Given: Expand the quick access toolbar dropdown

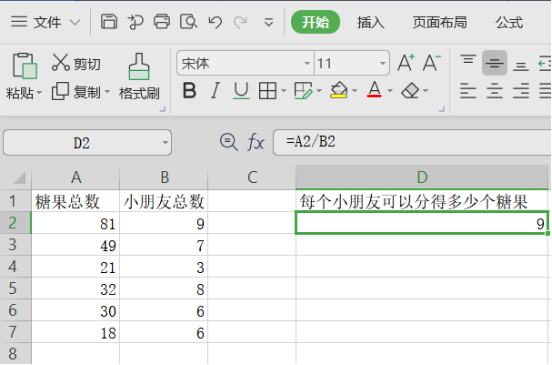Looking at the screenshot, I should tap(269, 23).
